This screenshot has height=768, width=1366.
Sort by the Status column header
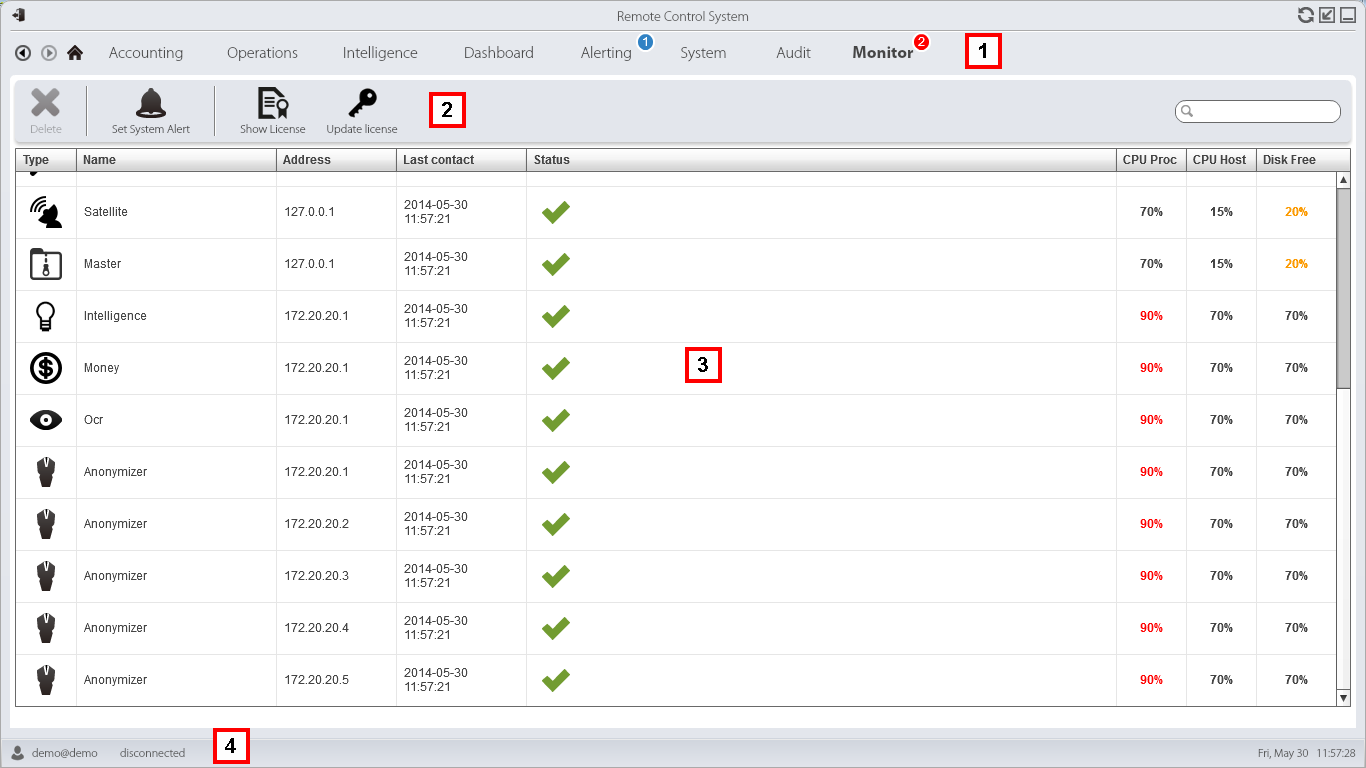(x=821, y=160)
